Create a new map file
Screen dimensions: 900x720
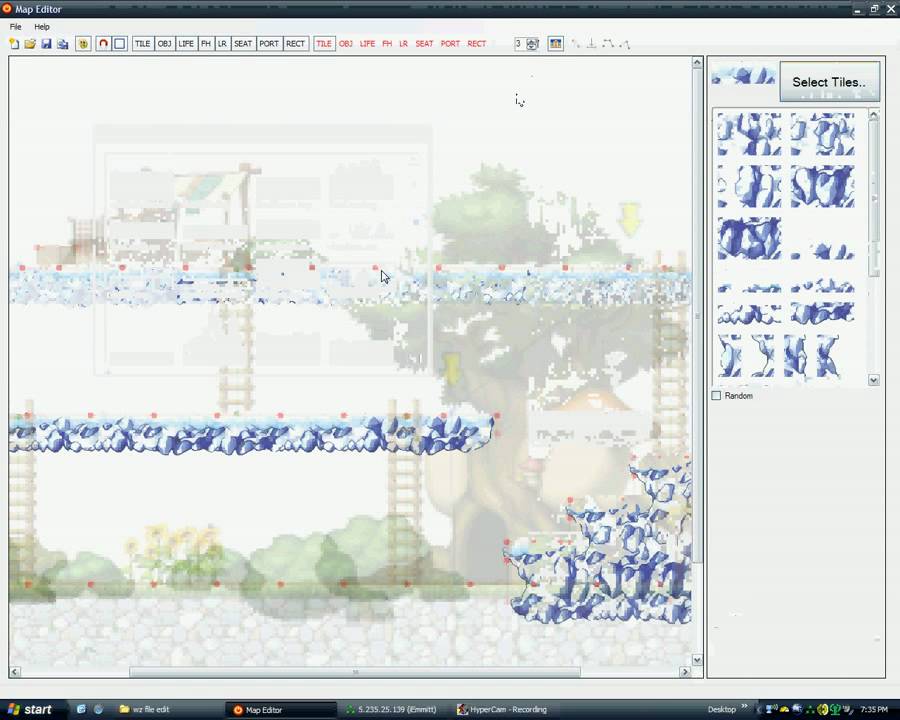[x=14, y=44]
